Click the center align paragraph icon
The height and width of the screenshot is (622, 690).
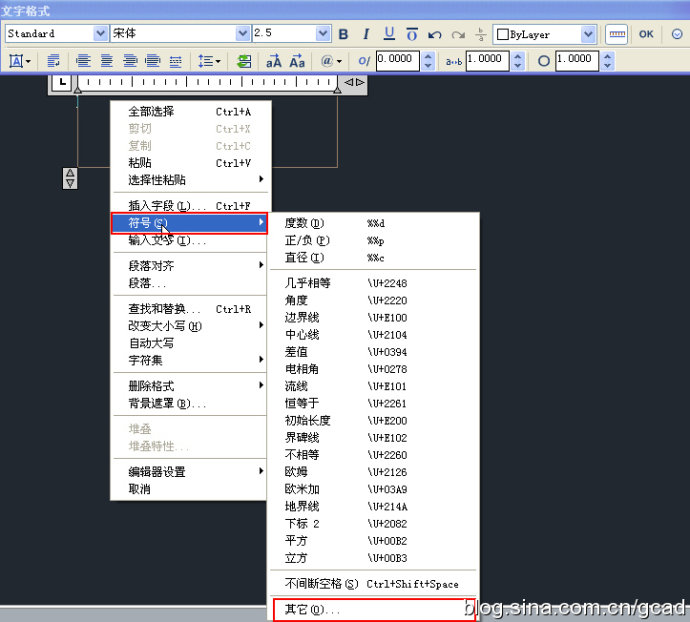tap(104, 61)
